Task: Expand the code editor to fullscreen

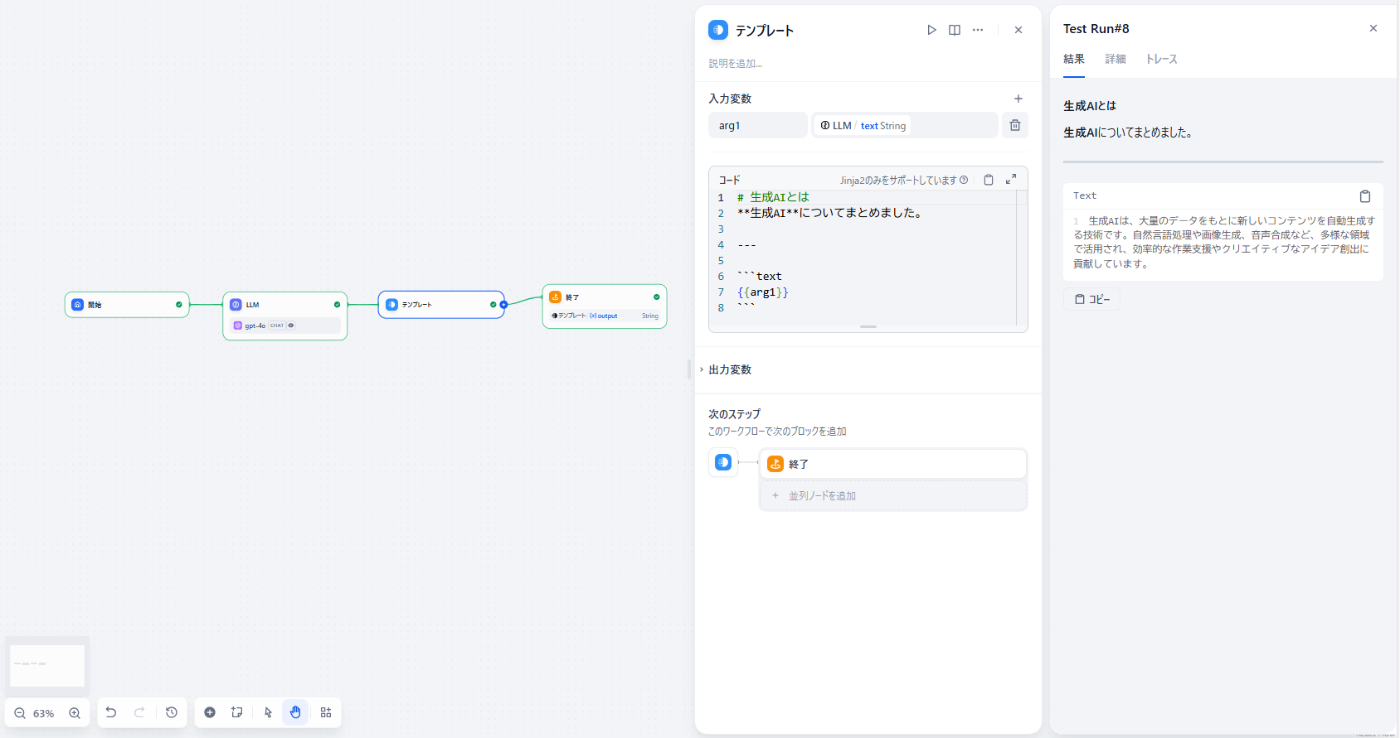Action: click(1011, 179)
